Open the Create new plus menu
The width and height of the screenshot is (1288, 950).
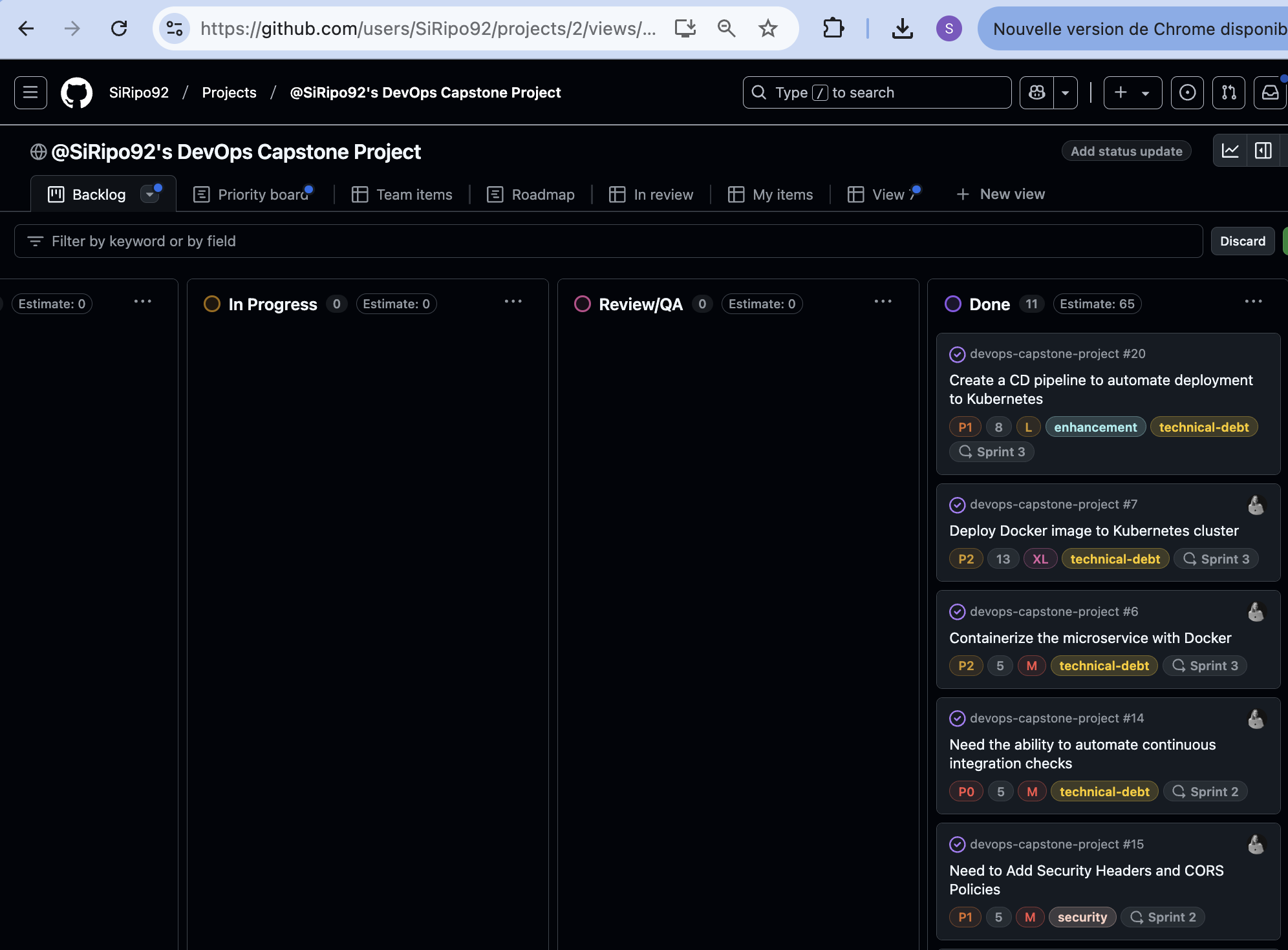click(x=1132, y=92)
